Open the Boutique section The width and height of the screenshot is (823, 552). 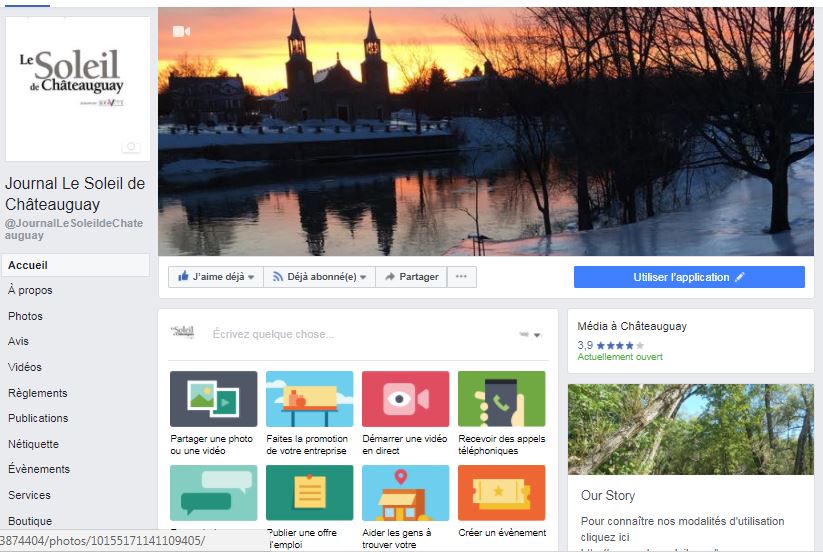click(30, 521)
